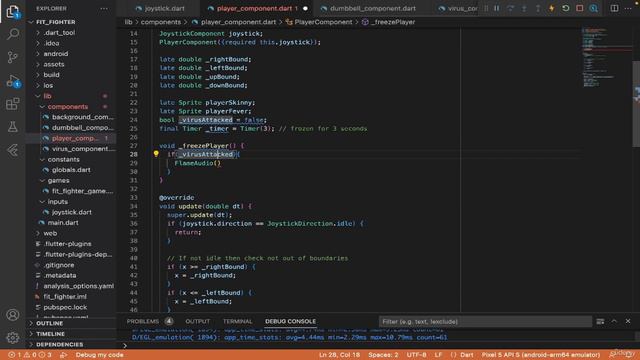Maximize the panel with the chevron-up icon
This screenshot has width=640, height=360.
tap(614, 321)
